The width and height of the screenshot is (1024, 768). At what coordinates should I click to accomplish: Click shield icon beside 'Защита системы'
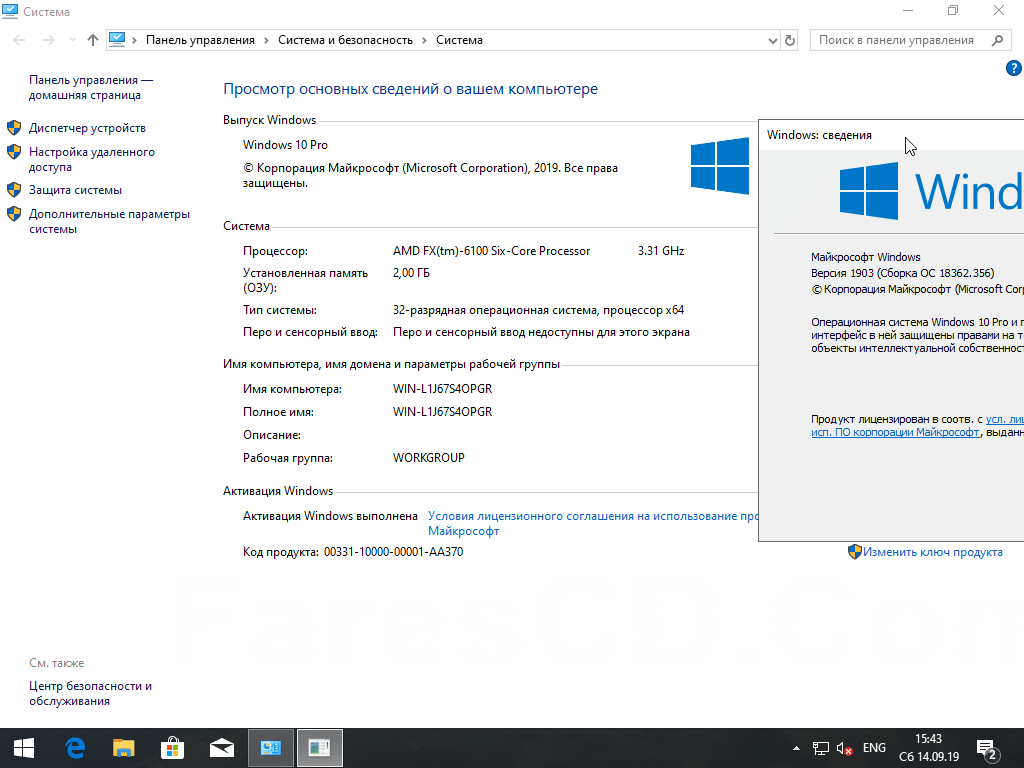[14, 189]
